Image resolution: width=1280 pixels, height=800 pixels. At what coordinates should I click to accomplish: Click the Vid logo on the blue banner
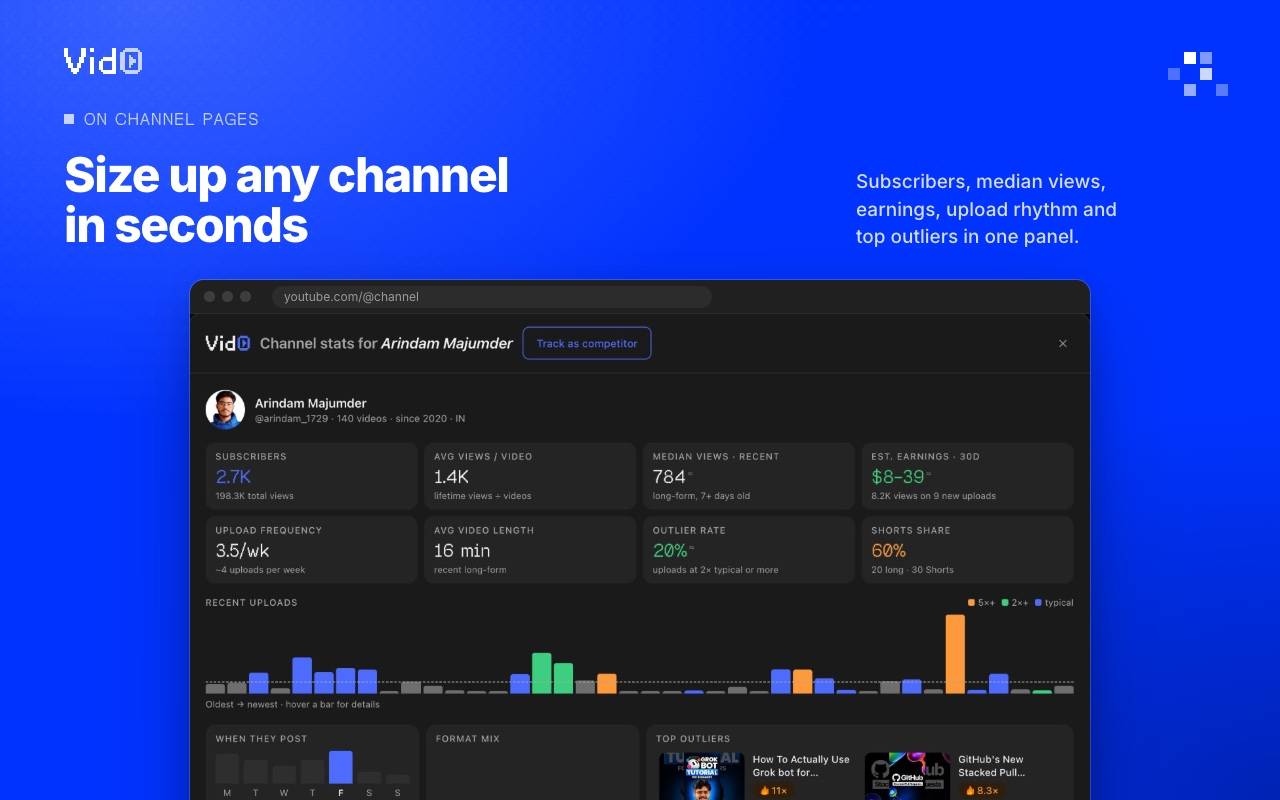click(x=103, y=61)
